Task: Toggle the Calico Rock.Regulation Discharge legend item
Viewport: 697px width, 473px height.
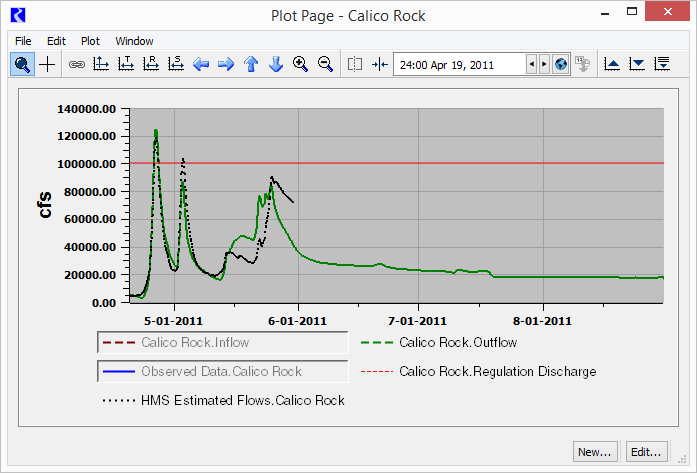Action: (x=478, y=371)
